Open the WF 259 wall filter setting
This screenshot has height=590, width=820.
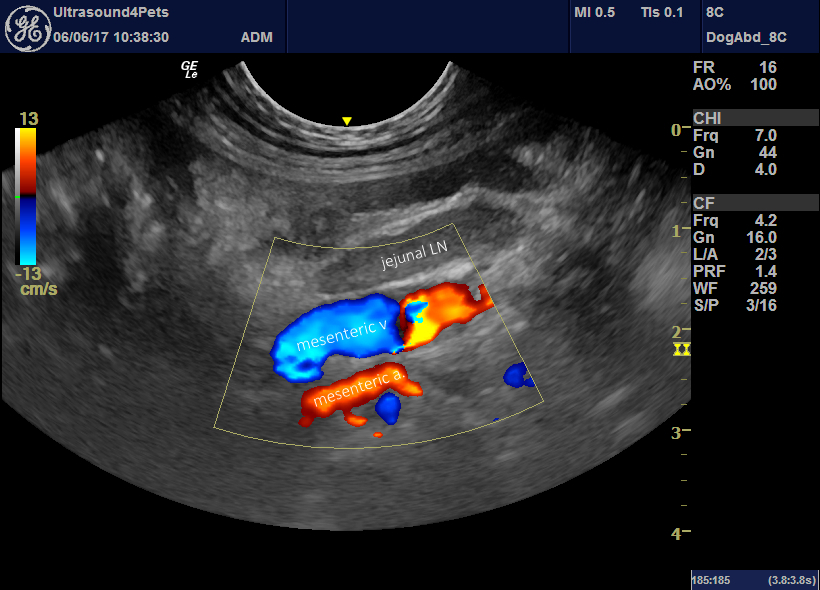[x=730, y=287]
